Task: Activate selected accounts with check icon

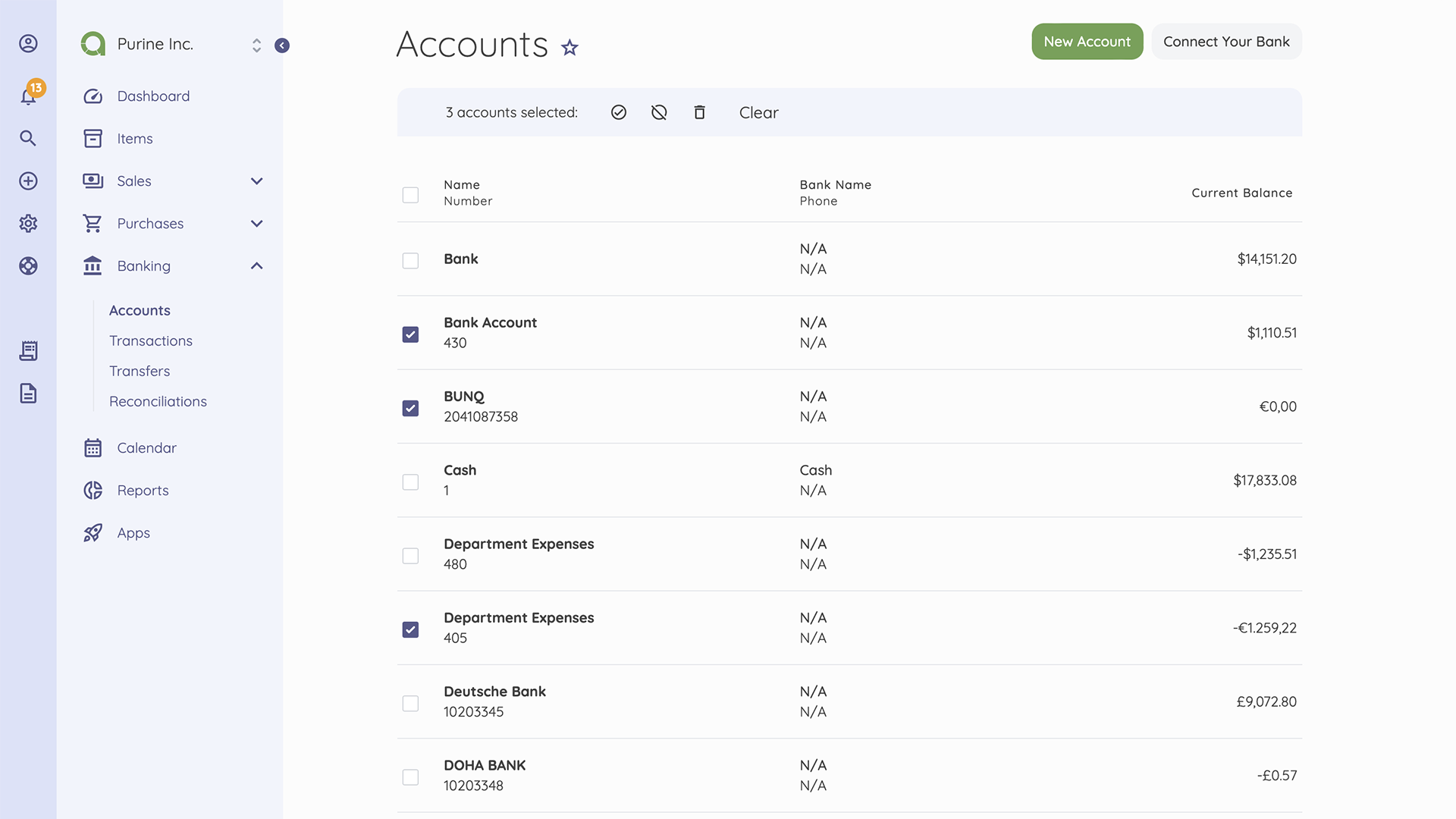Action: pyautogui.click(x=619, y=111)
